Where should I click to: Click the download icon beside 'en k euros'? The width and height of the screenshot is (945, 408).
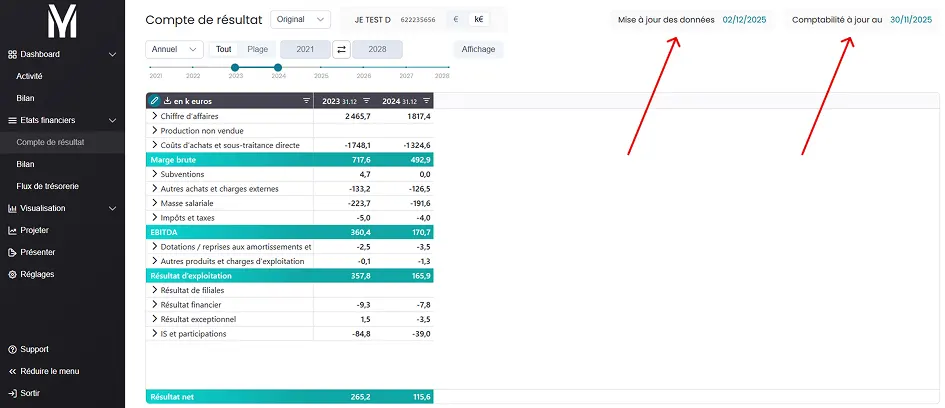coord(167,101)
